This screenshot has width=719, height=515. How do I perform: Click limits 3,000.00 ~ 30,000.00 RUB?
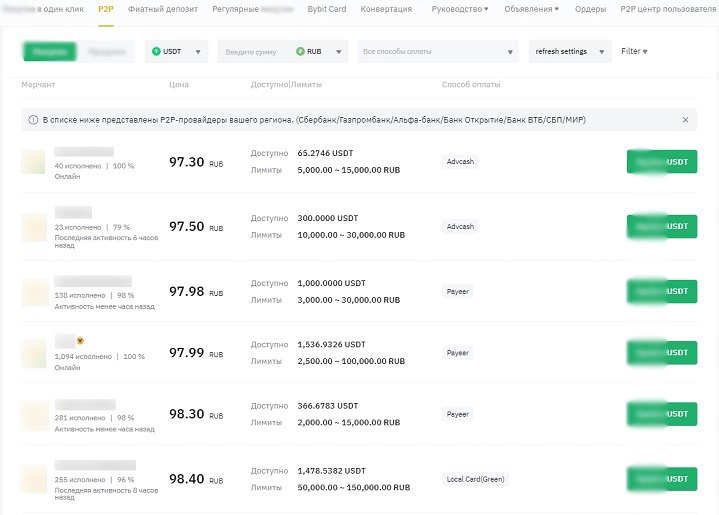(348, 300)
